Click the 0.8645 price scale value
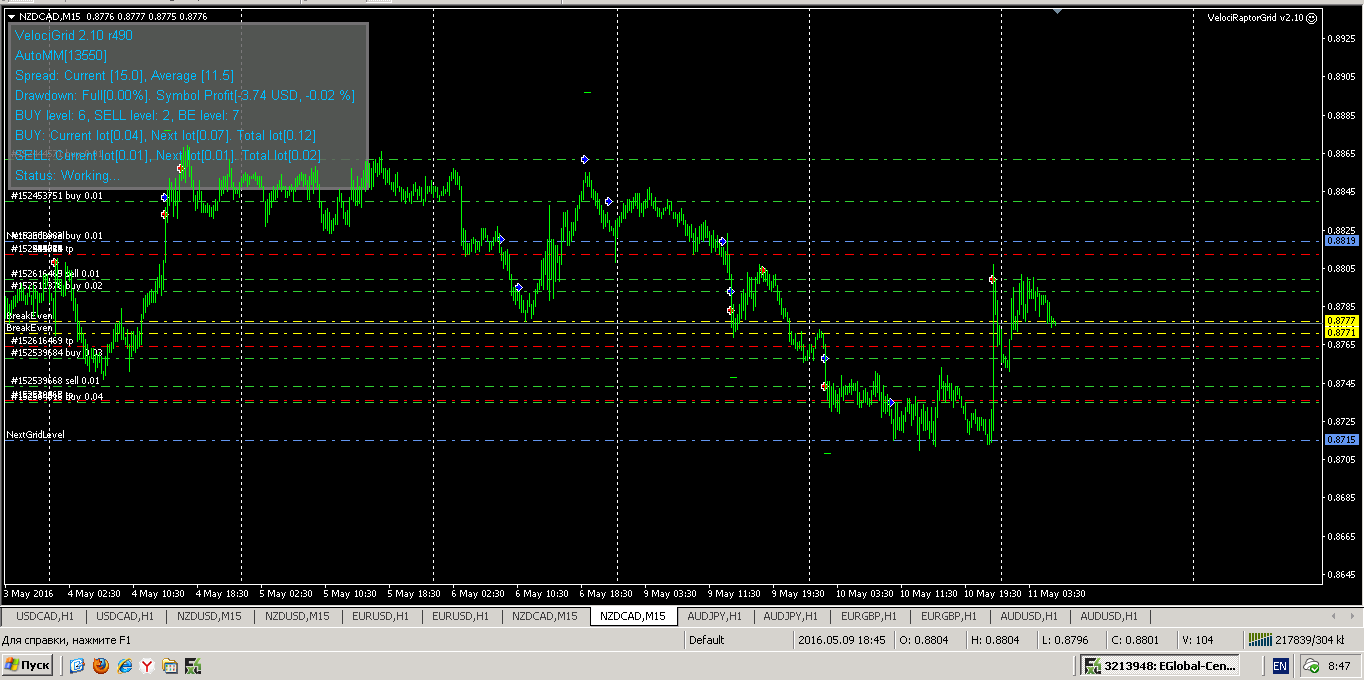 click(1341, 575)
